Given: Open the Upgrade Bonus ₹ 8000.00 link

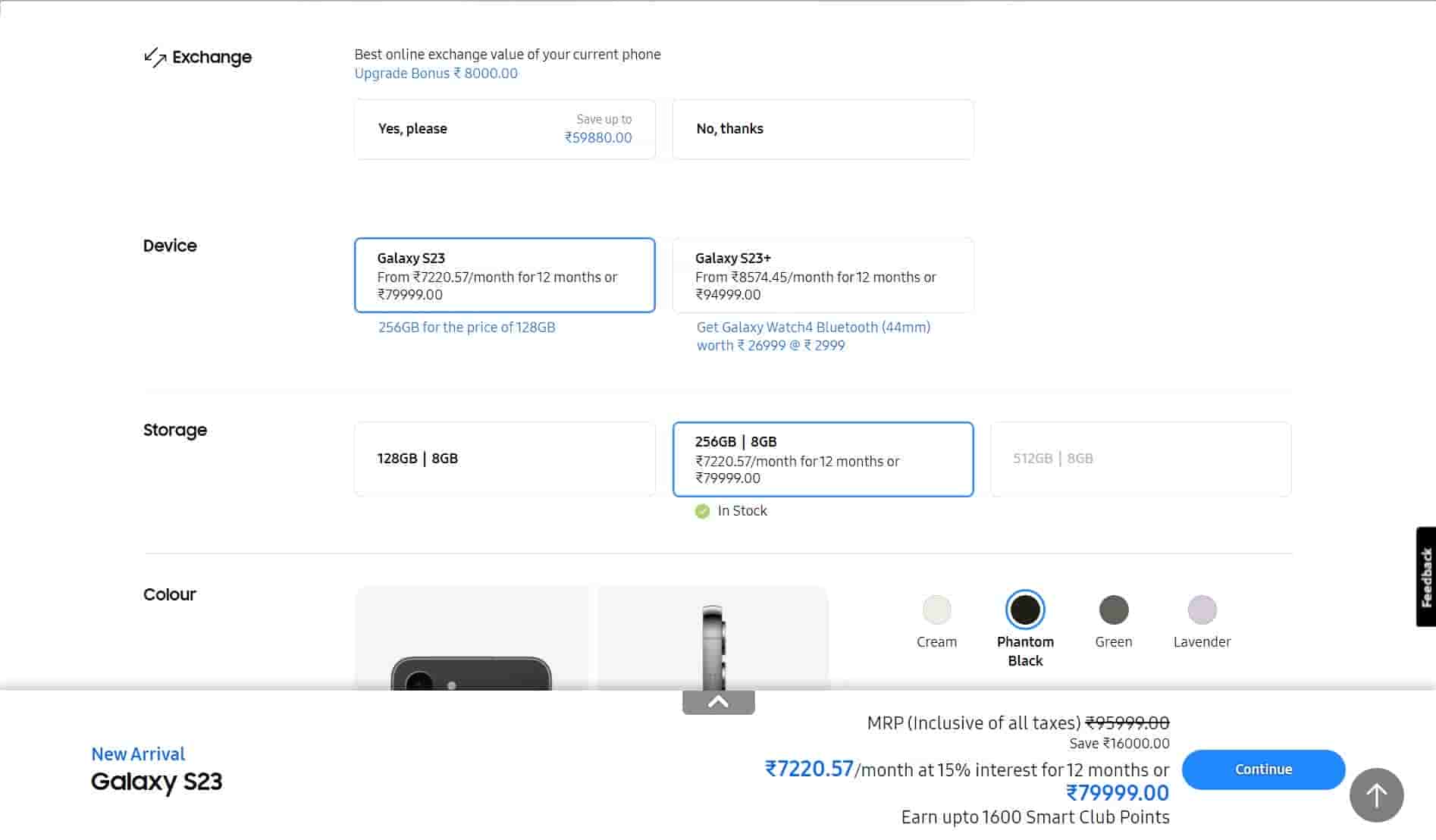Looking at the screenshot, I should (436, 74).
